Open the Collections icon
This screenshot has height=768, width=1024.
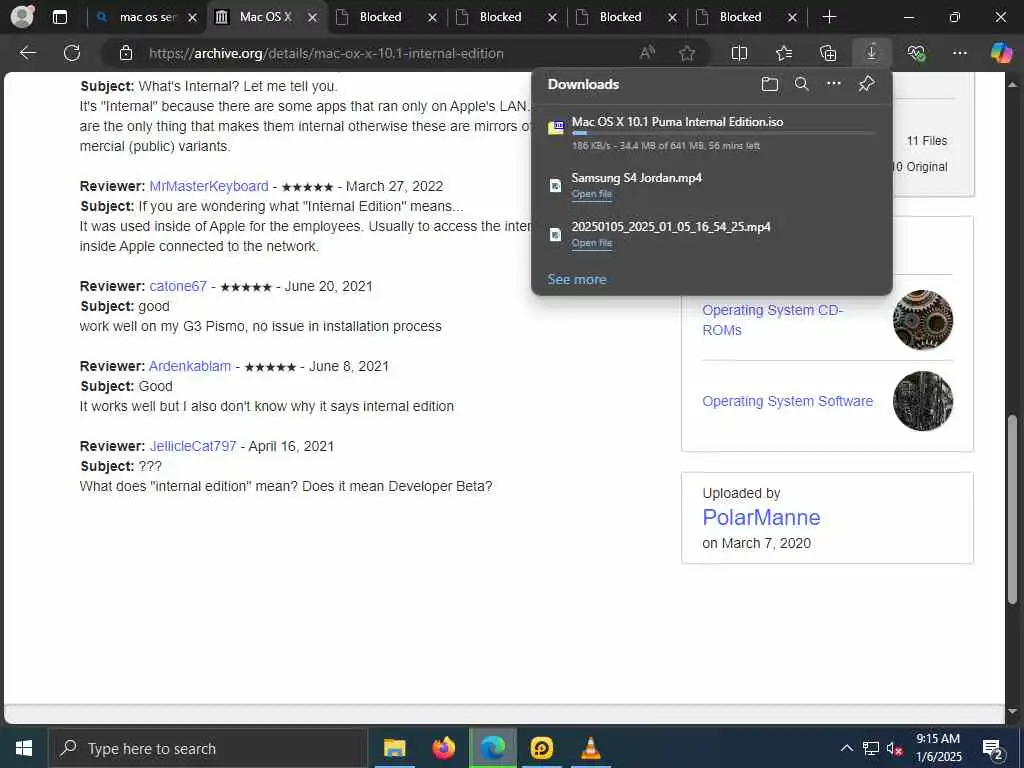tap(827, 53)
